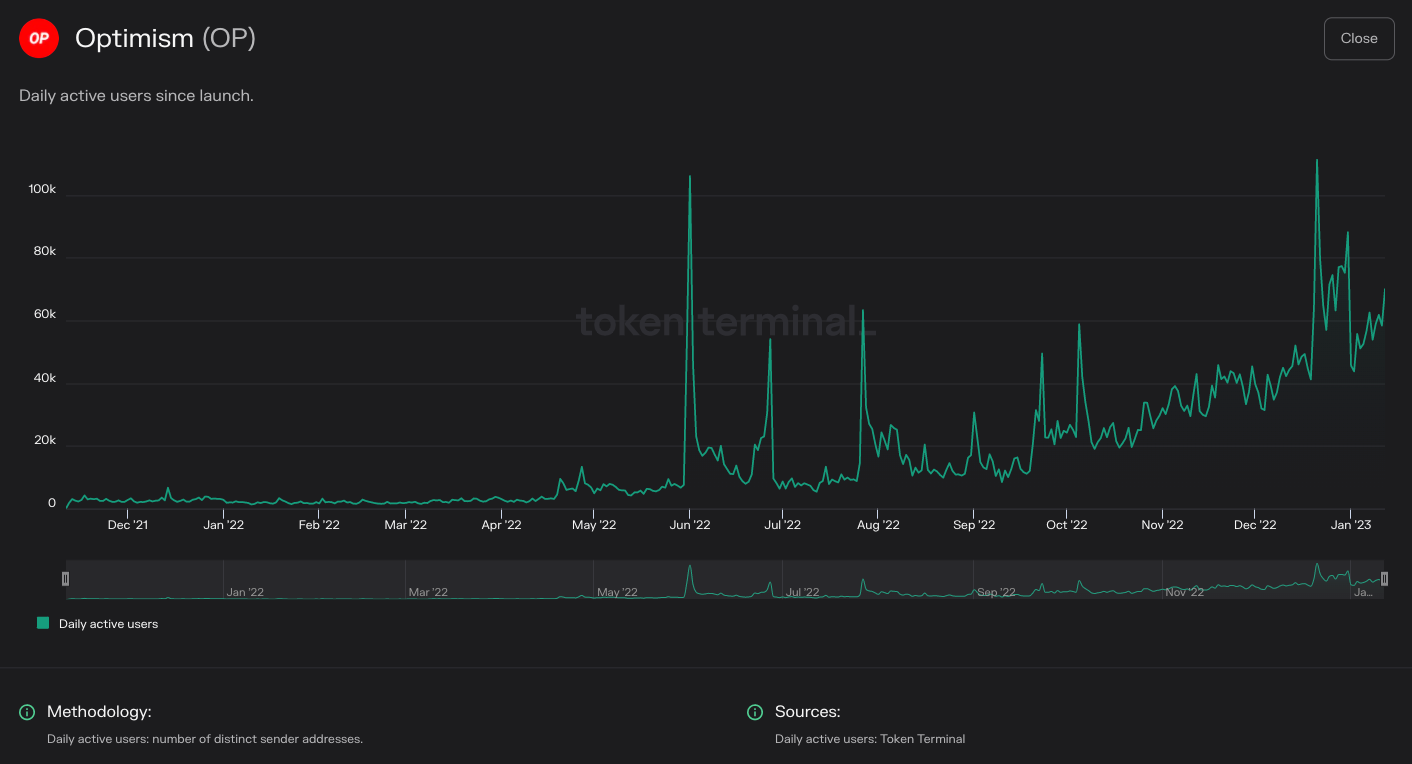Click the December 2022 peak on the chart
The image size is (1412, 764).
pyautogui.click(x=1317, y=162)
